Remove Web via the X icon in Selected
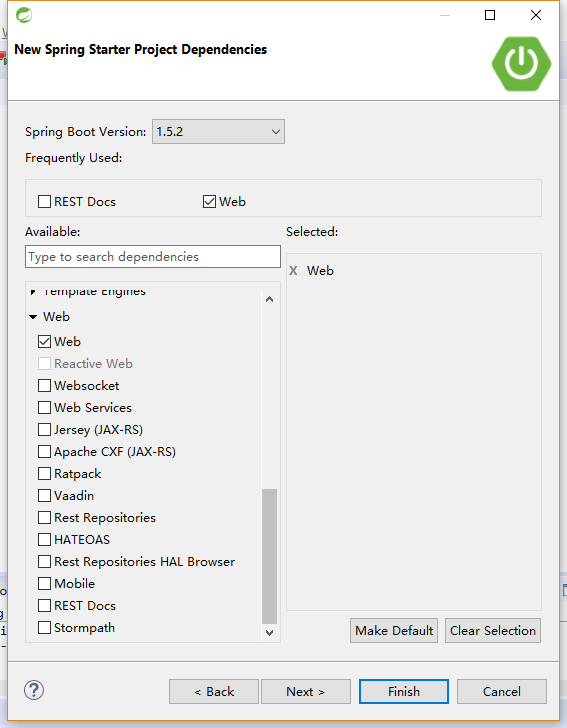The width and height of the screenshot is (567, 728). (x=293, y=271)
